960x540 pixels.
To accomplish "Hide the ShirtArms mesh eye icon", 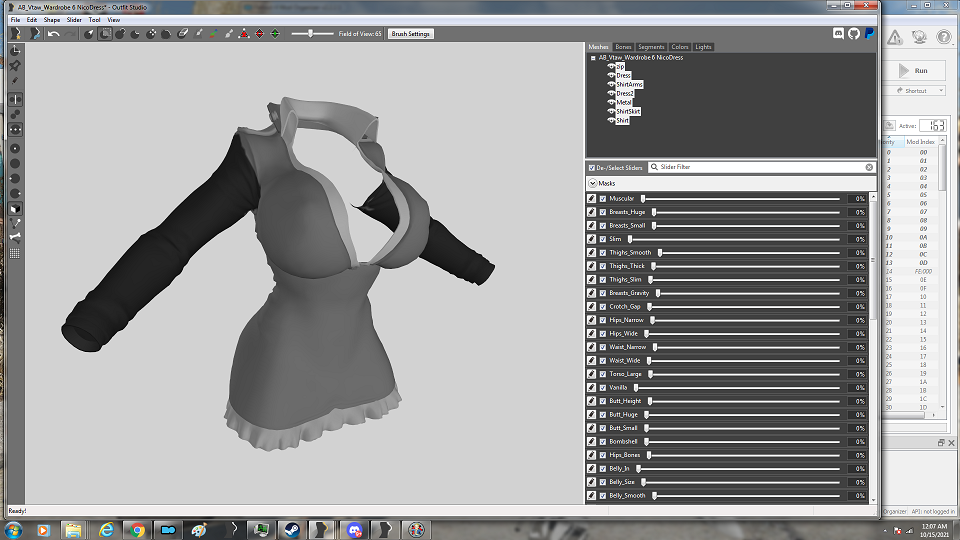I will 611,84.
